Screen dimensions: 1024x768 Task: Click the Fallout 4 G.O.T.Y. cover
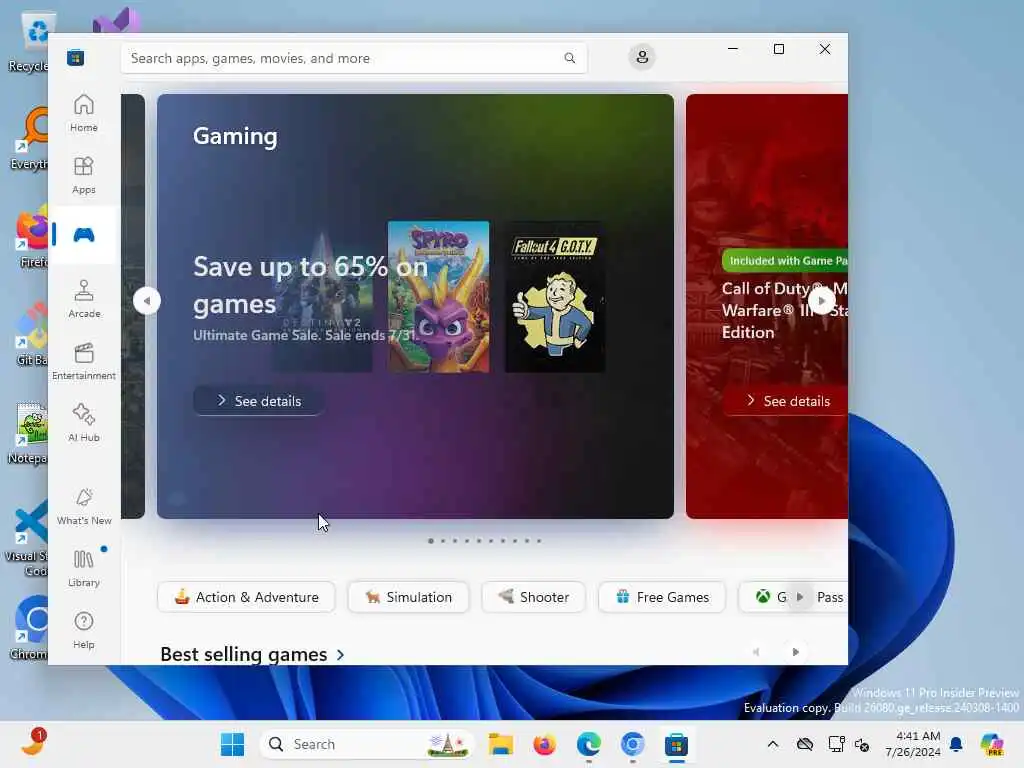click(554, 297)
